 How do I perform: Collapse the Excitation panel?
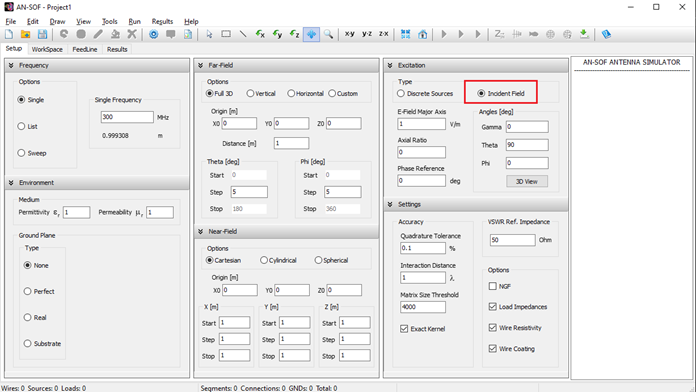pos(390,65)
